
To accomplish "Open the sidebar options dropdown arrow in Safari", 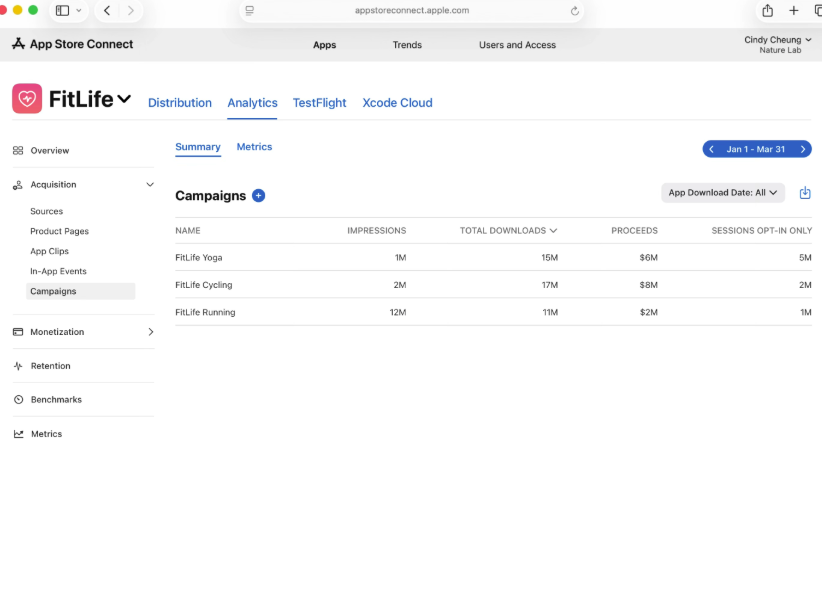I will point(79,10).
